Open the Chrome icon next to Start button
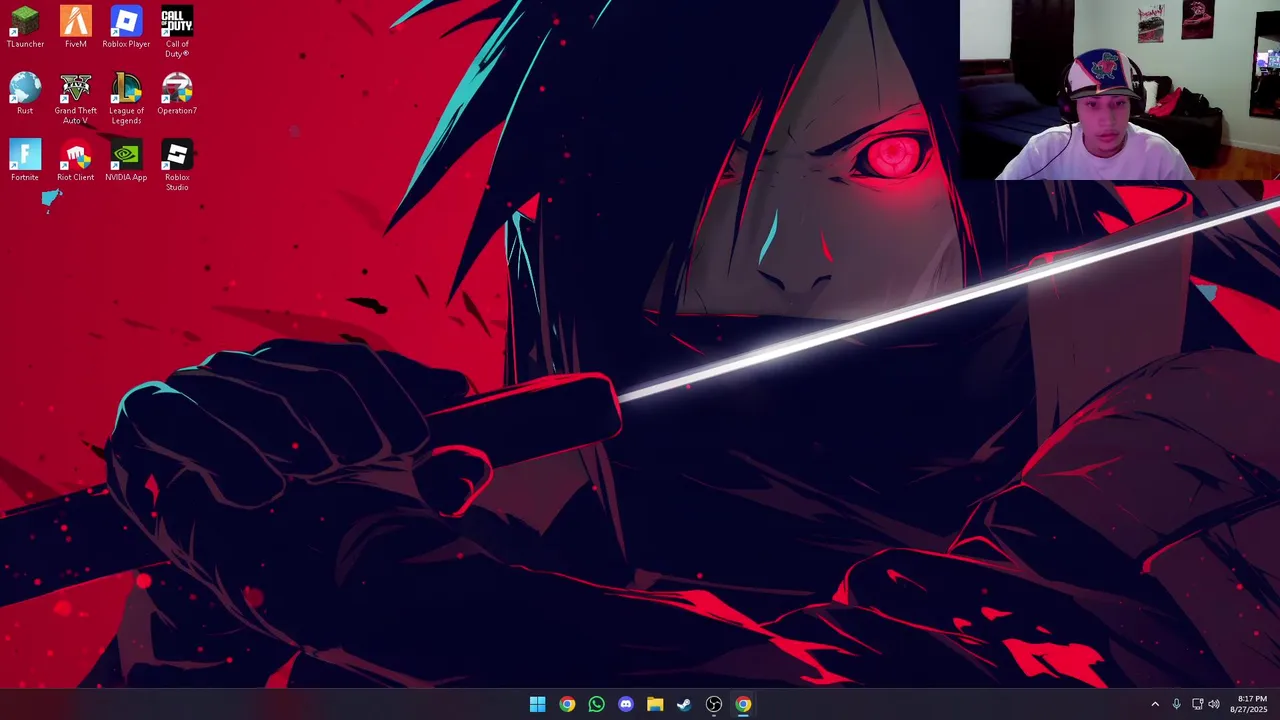The image size is (1280, 720). [567, 704]
